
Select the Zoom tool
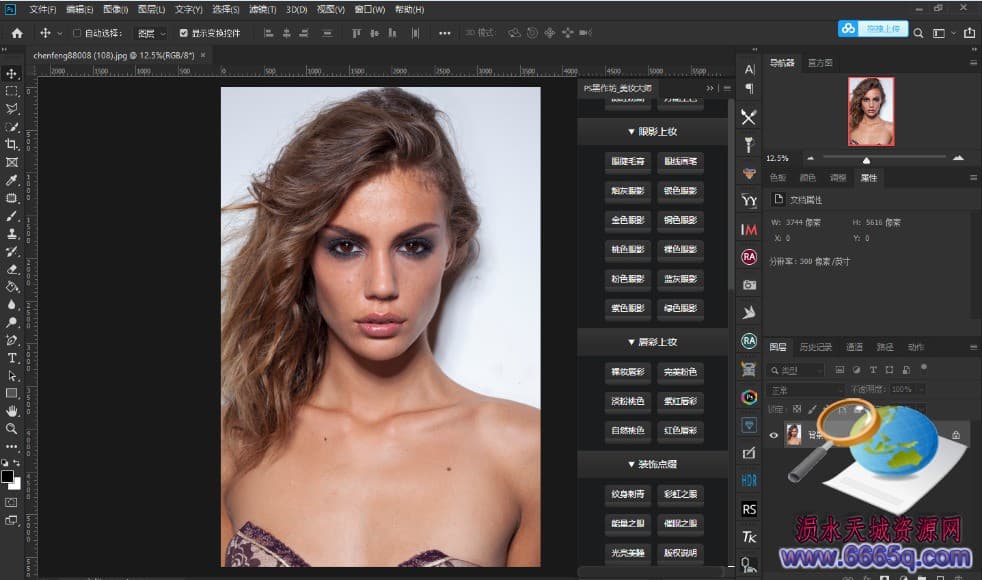click(12, 429)
